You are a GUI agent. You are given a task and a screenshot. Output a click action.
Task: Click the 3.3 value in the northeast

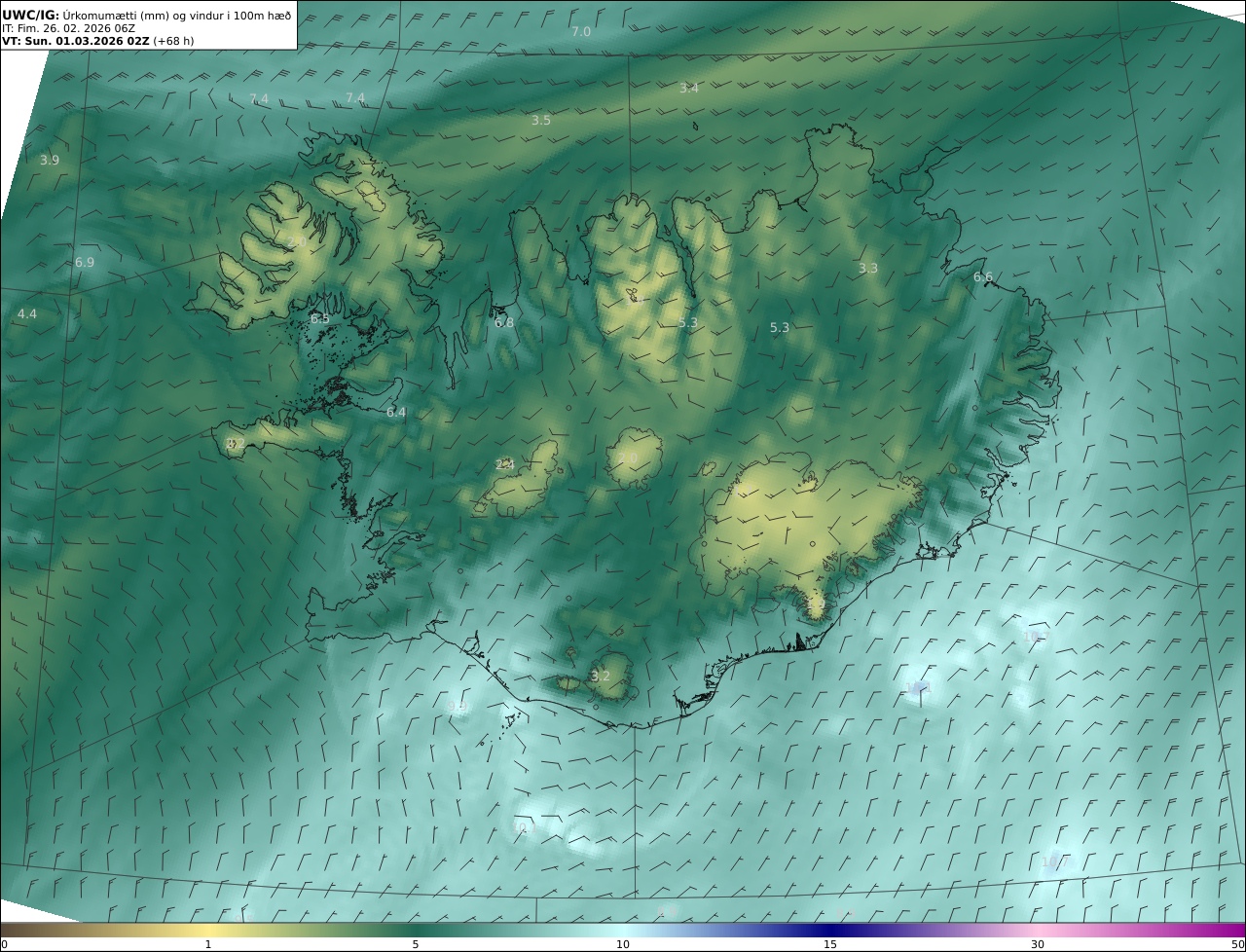[868, 269]
